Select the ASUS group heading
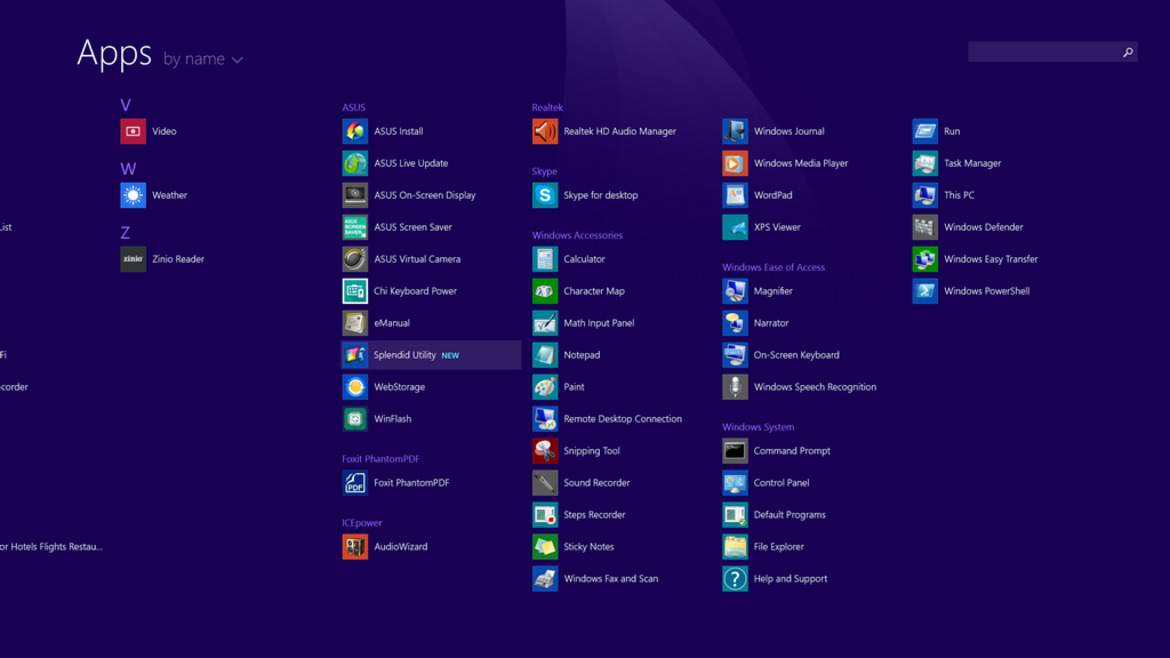1170x658 pixels. pos(354,107)
